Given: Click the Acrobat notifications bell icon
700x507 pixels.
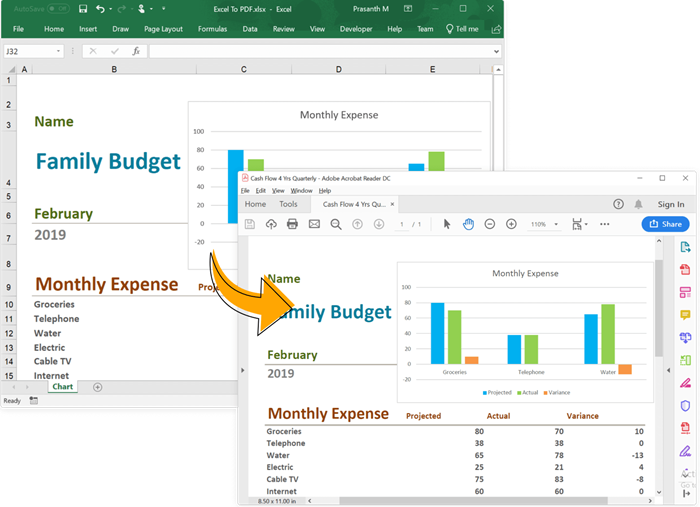Looking at the screenshot, I should tap(638, 204).
